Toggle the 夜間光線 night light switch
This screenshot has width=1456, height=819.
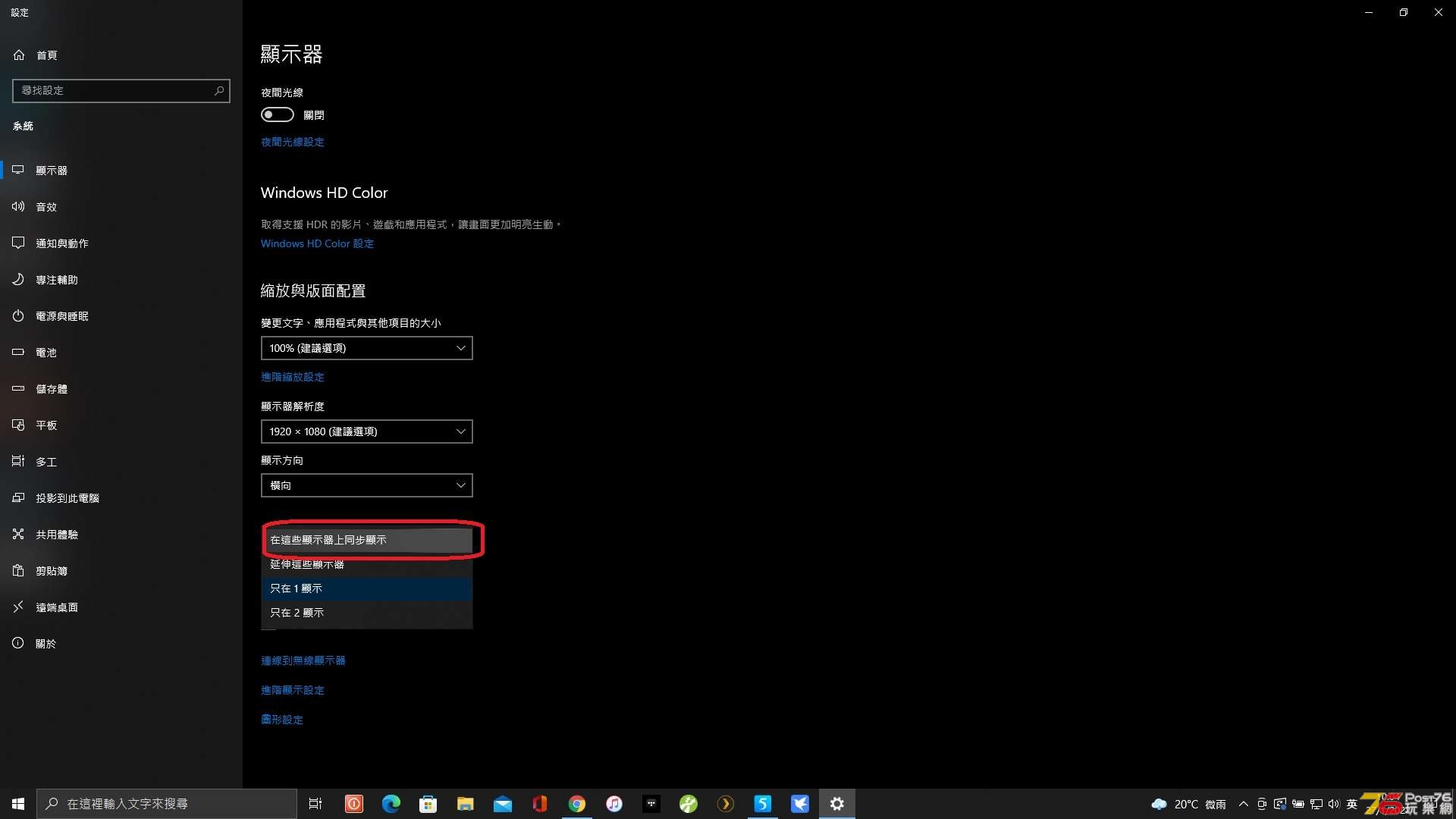point(277,115)
